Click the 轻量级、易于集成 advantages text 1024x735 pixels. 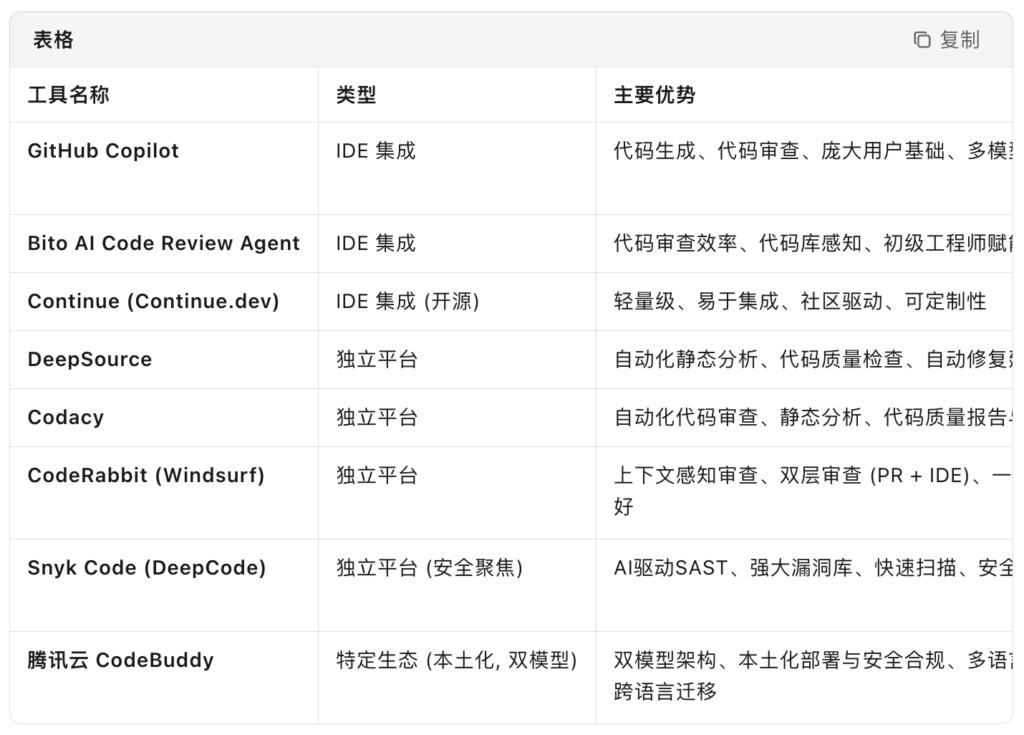[x=800, y=301]
